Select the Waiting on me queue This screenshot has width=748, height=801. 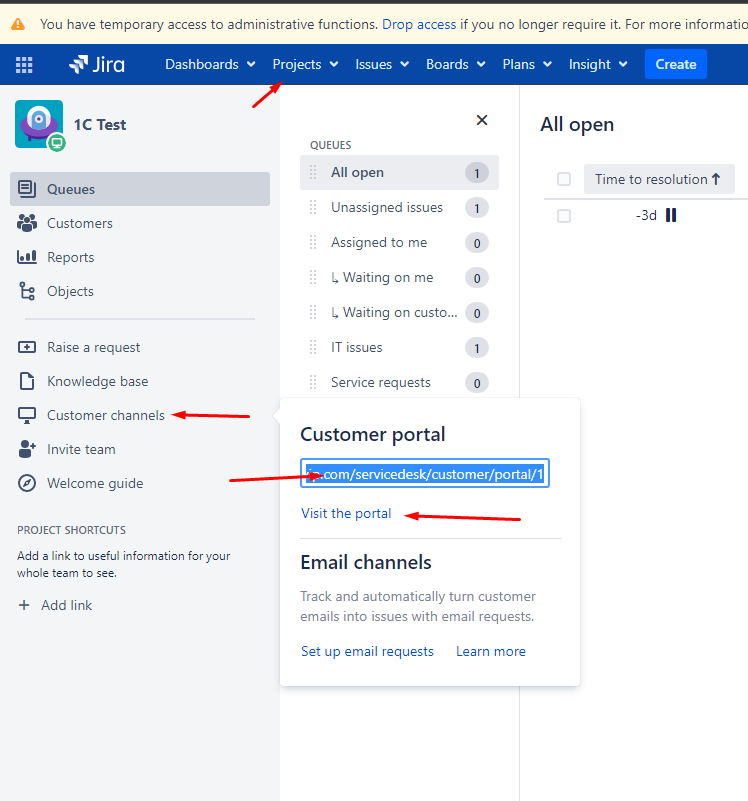pyautogui.click(x=399, y=277)
